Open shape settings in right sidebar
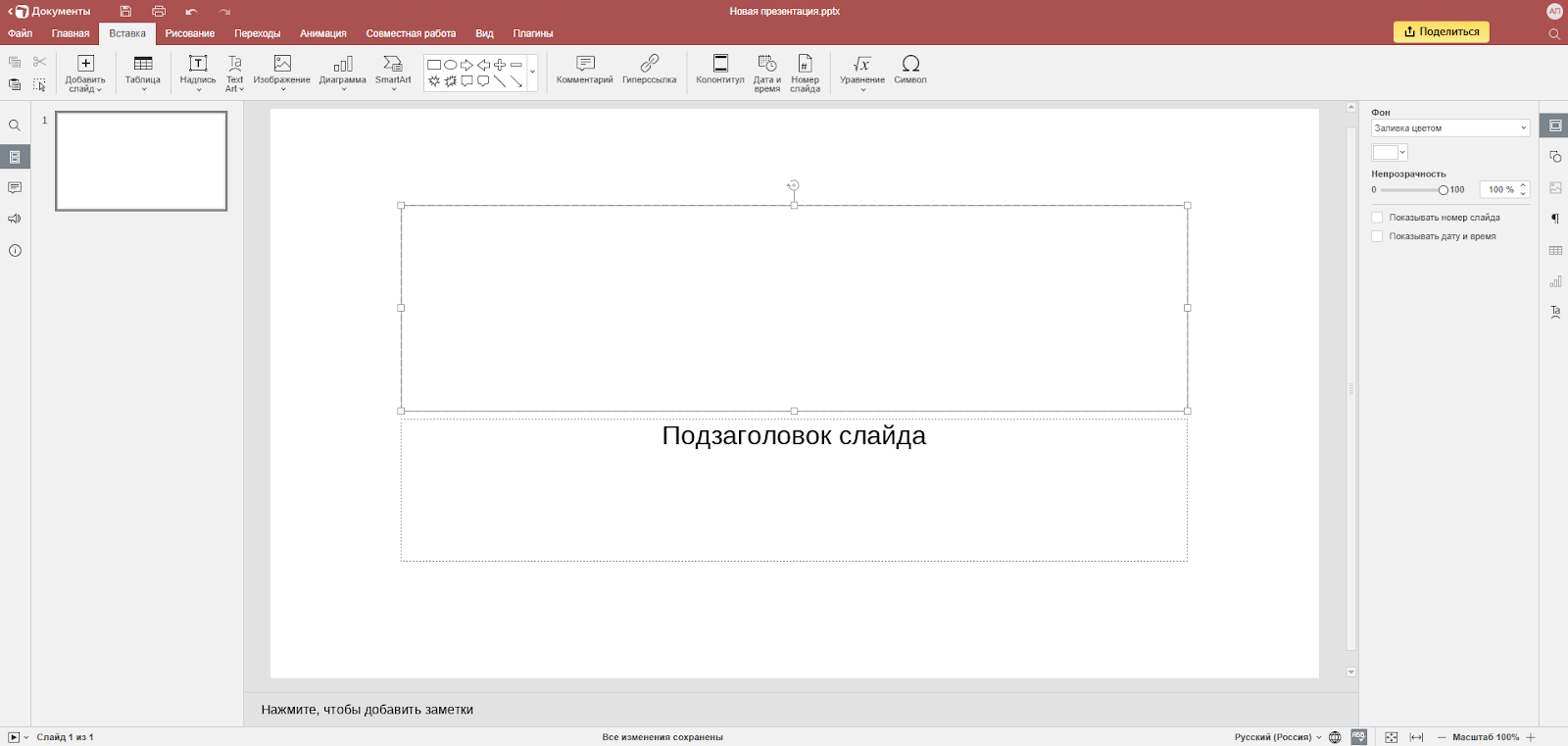 1555,157
